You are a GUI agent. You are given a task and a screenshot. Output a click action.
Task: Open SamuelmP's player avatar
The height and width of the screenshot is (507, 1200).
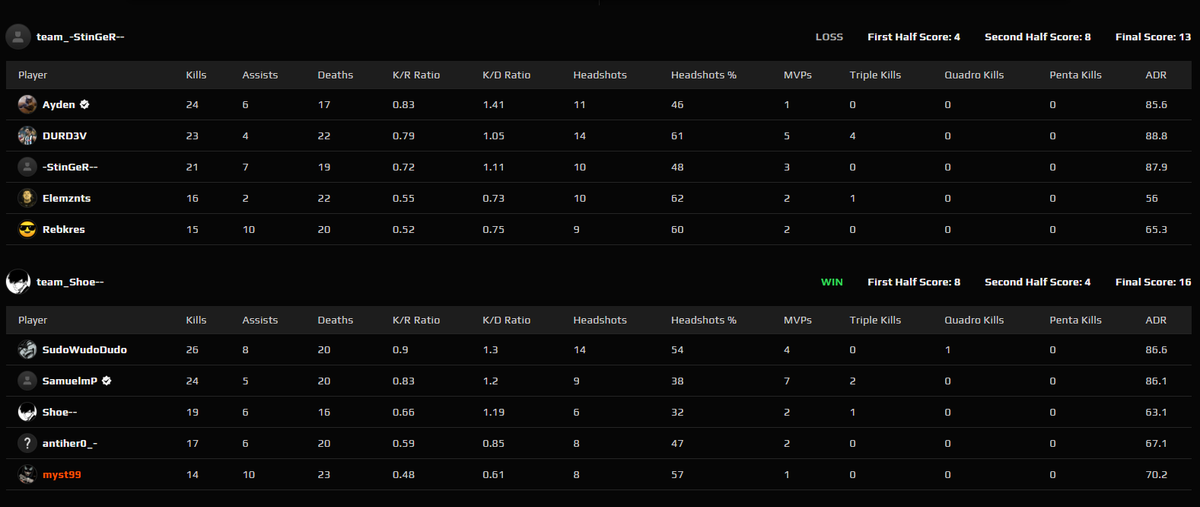[x=27, y=381]
